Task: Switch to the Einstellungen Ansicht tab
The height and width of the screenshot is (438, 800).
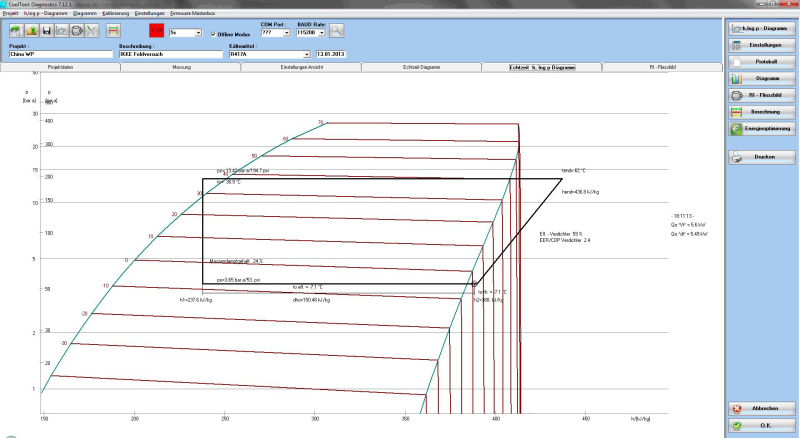Action: point(302,67)
